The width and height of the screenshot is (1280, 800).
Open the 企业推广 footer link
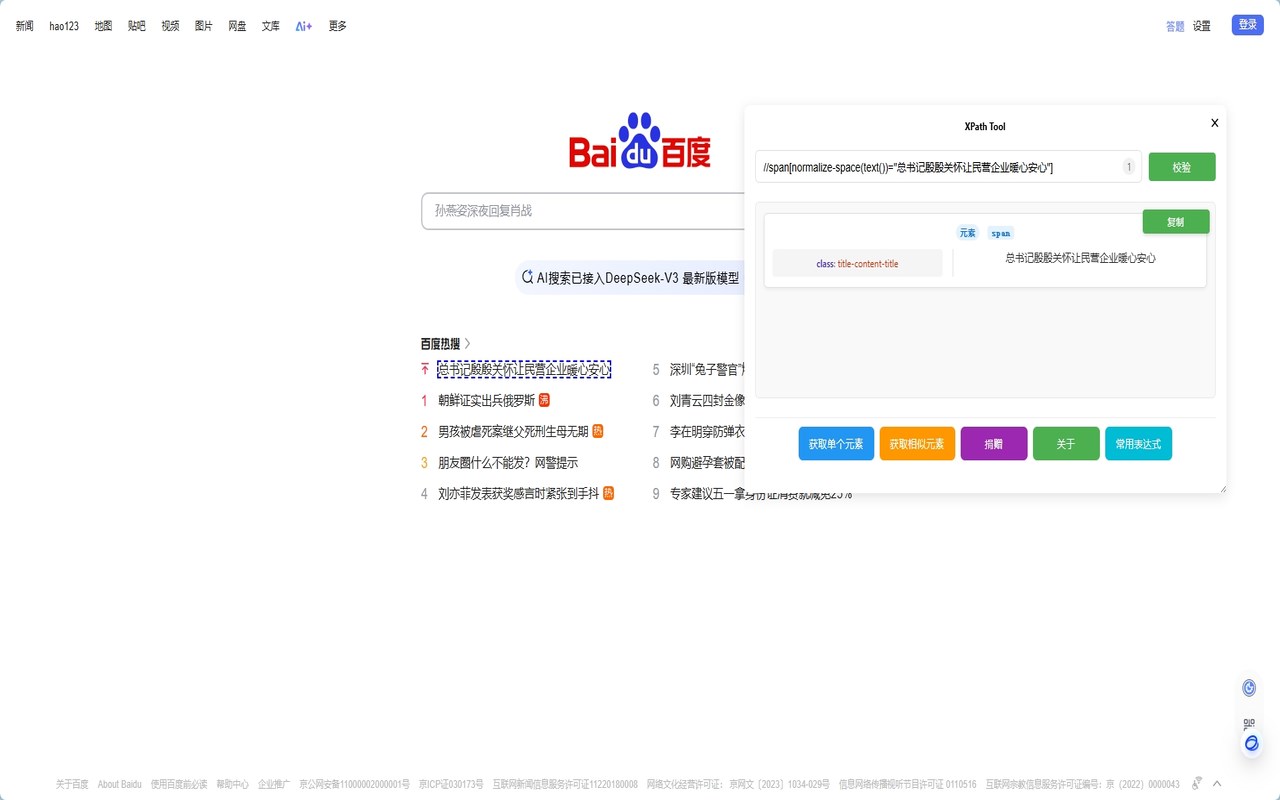[x=274, y=784]
